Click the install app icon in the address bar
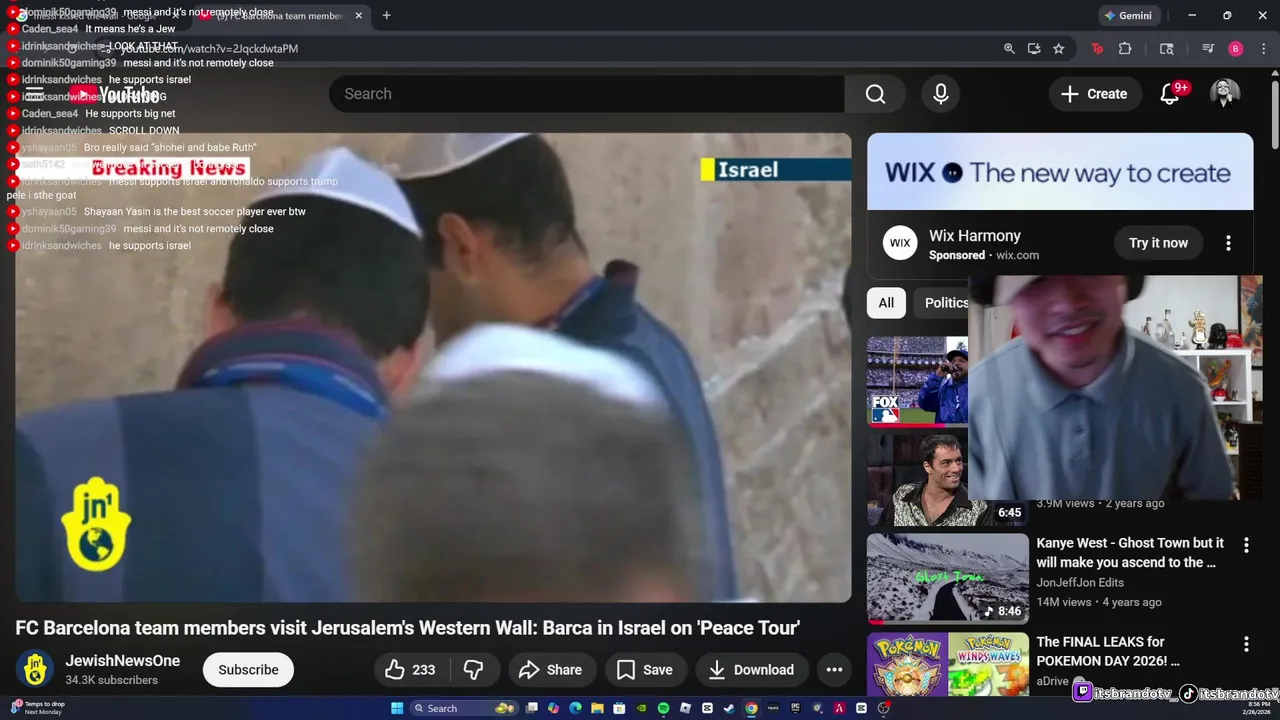 click(1034, 48)
